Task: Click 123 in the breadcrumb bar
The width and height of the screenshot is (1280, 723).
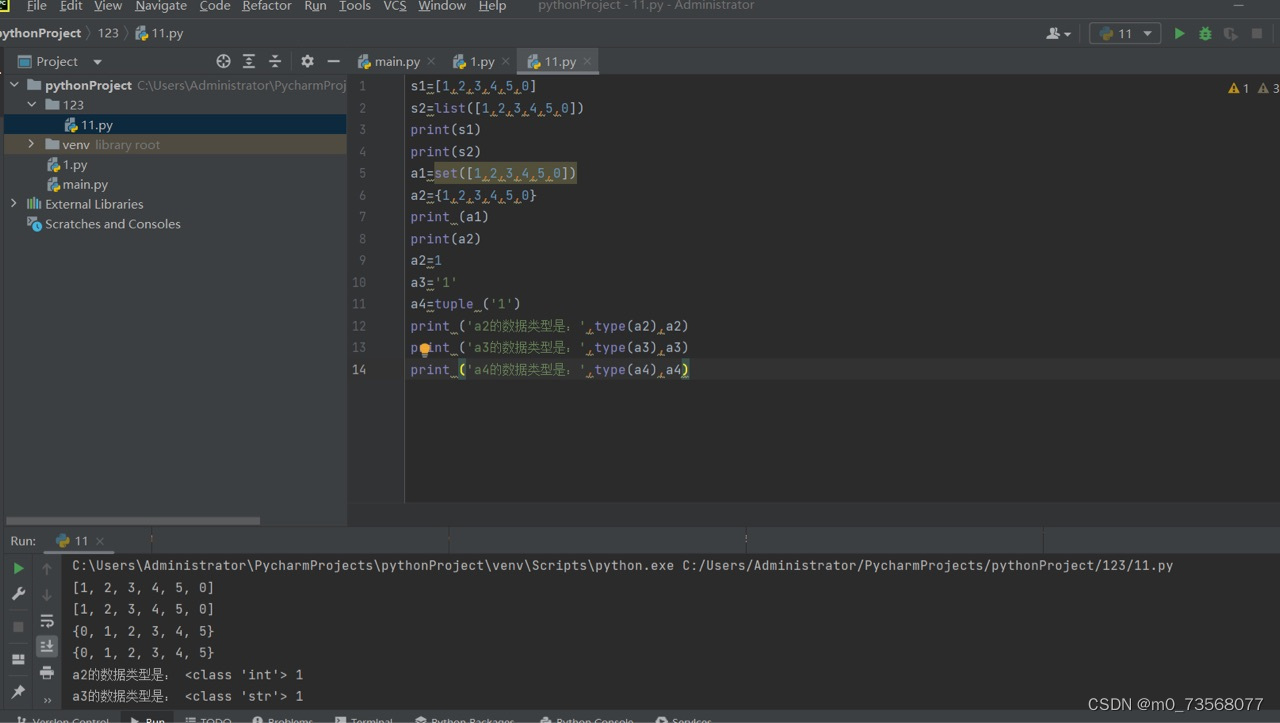Action: point(108,33)
